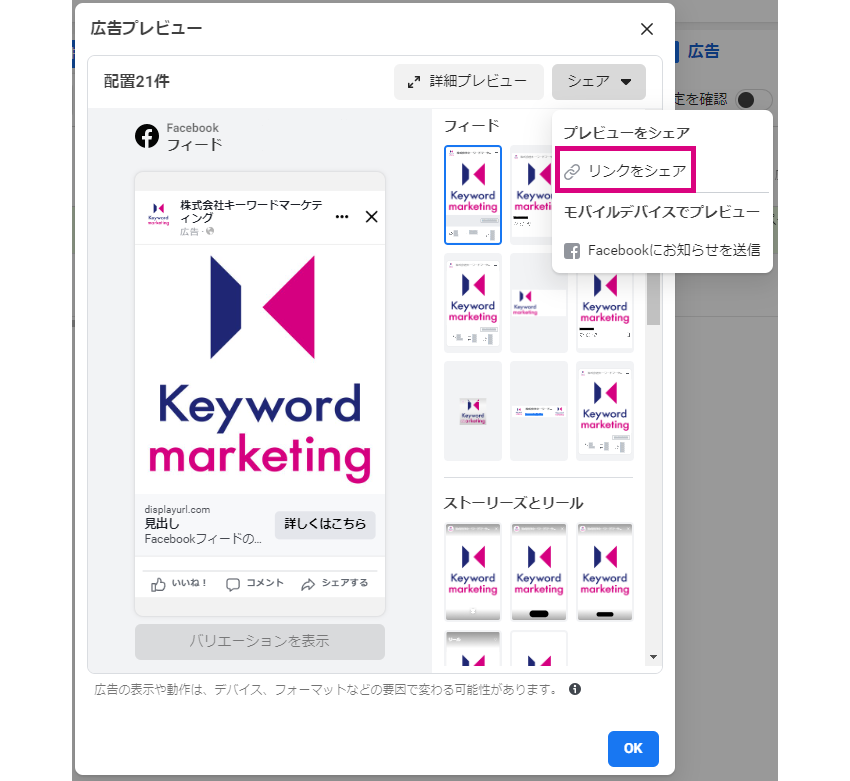Click the advertiser's small profile logo in the ad
This screenshot has height=781, width=850.
[x=158, y=214]
